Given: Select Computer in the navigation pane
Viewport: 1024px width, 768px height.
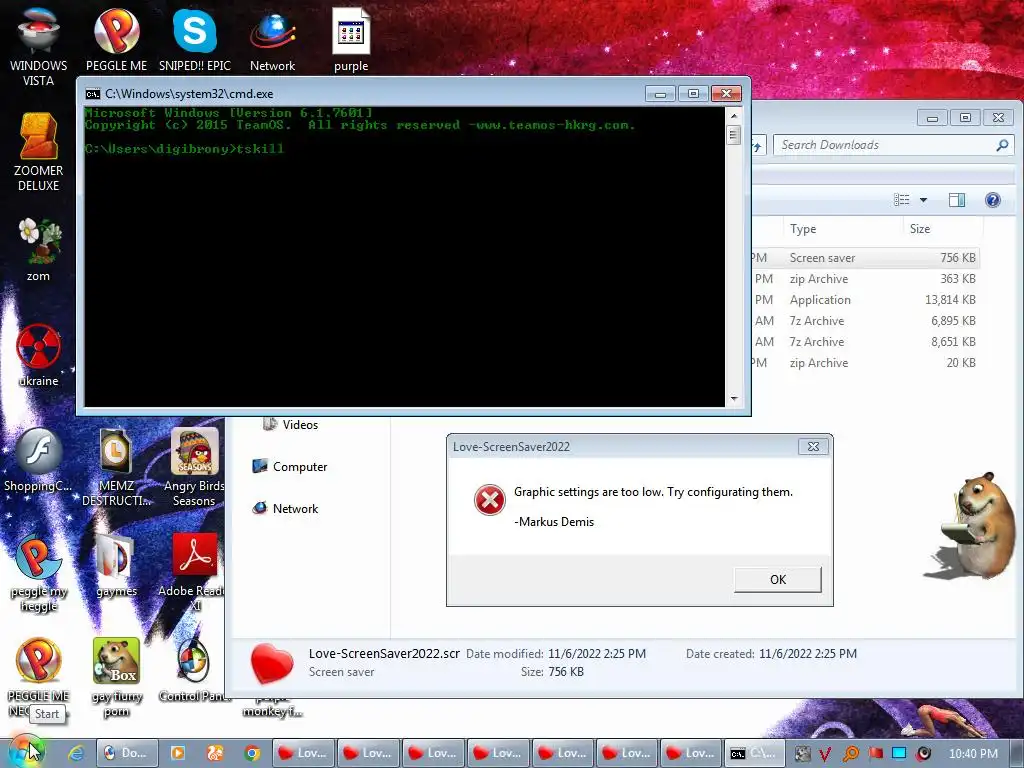Looking at the screenshot, I should point(289,467).
